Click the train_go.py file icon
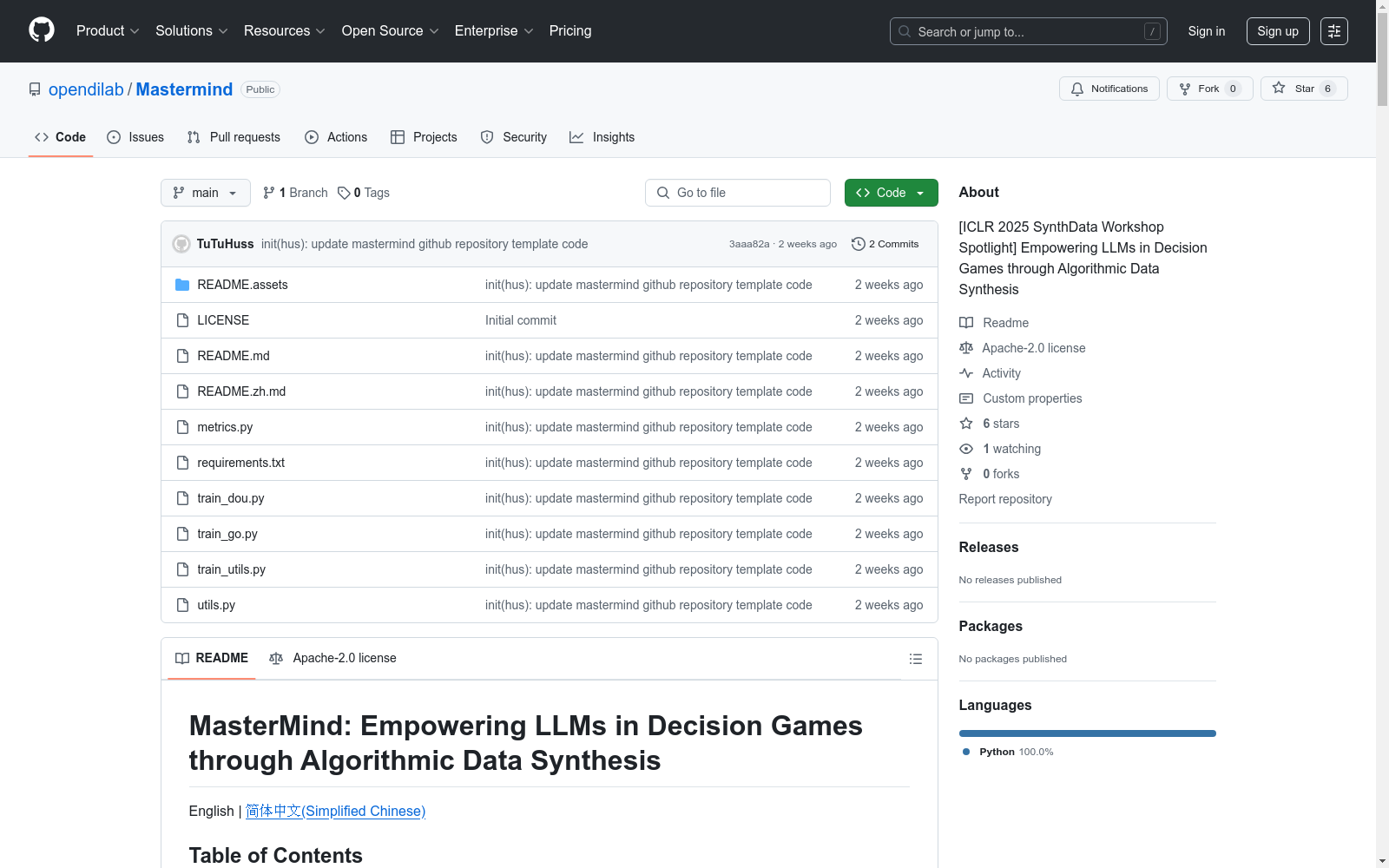Viewport: 1389px width, 868px height. pyautogui.click(x=182, y=534)
